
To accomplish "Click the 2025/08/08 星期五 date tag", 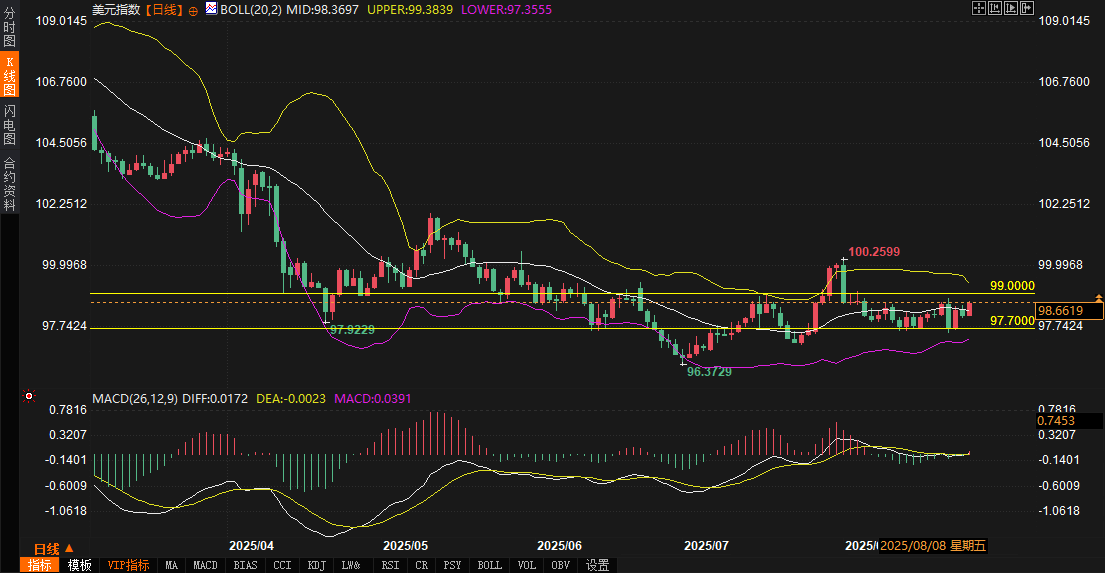I will 933,546.
